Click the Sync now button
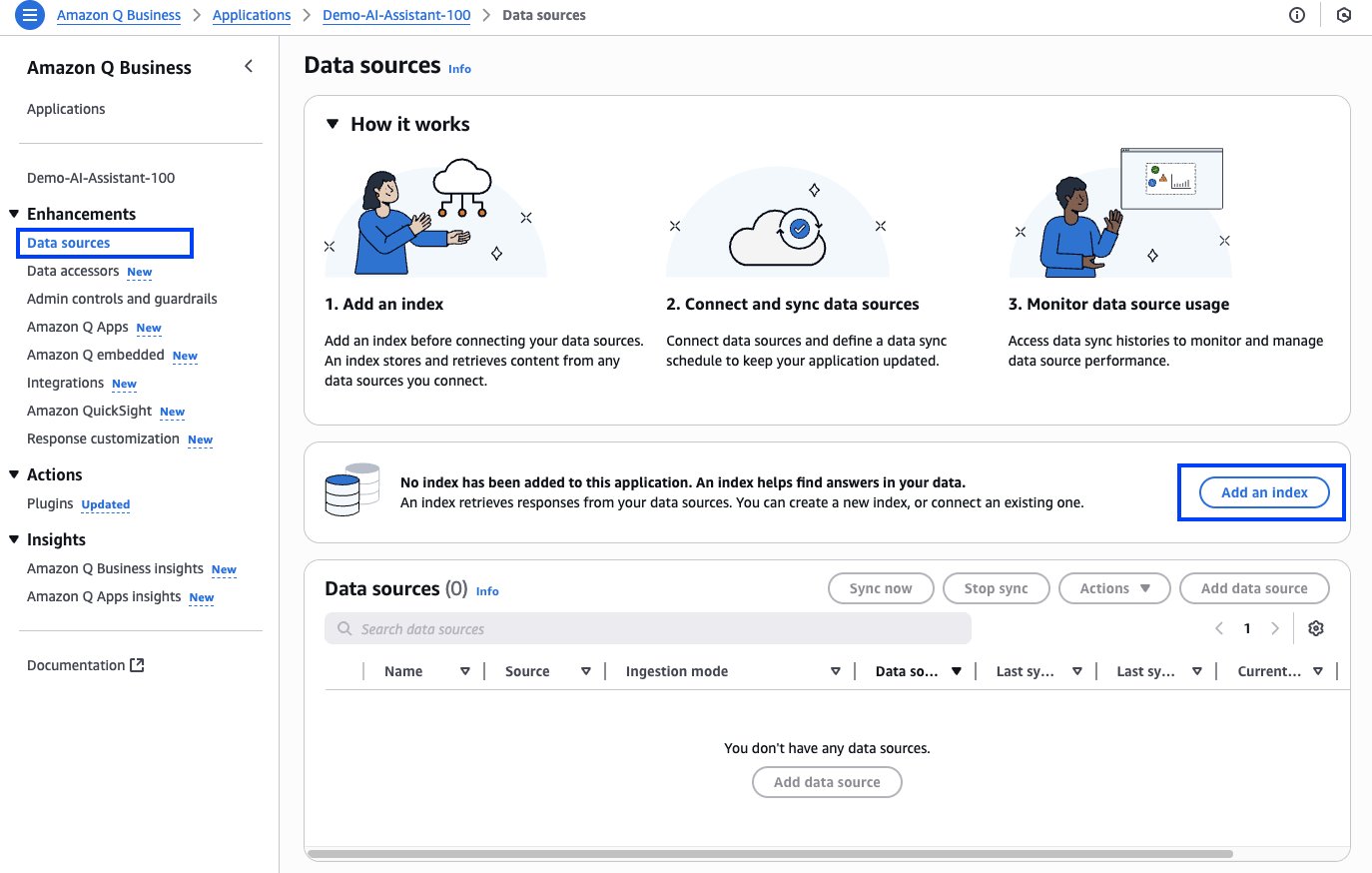 pyautogui.click(x=881, y=588)
